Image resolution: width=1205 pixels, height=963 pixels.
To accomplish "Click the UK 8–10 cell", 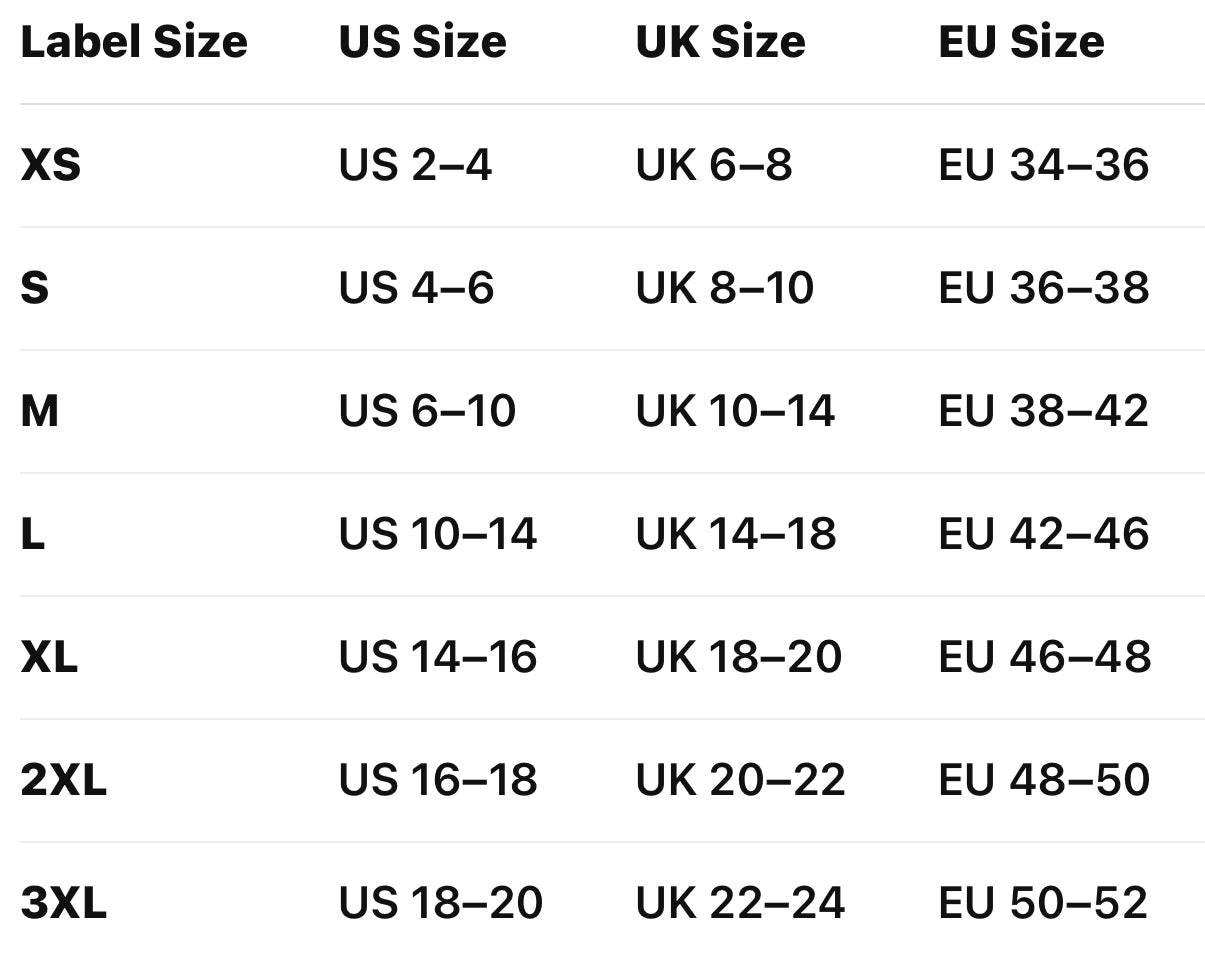I will (724, 288).
